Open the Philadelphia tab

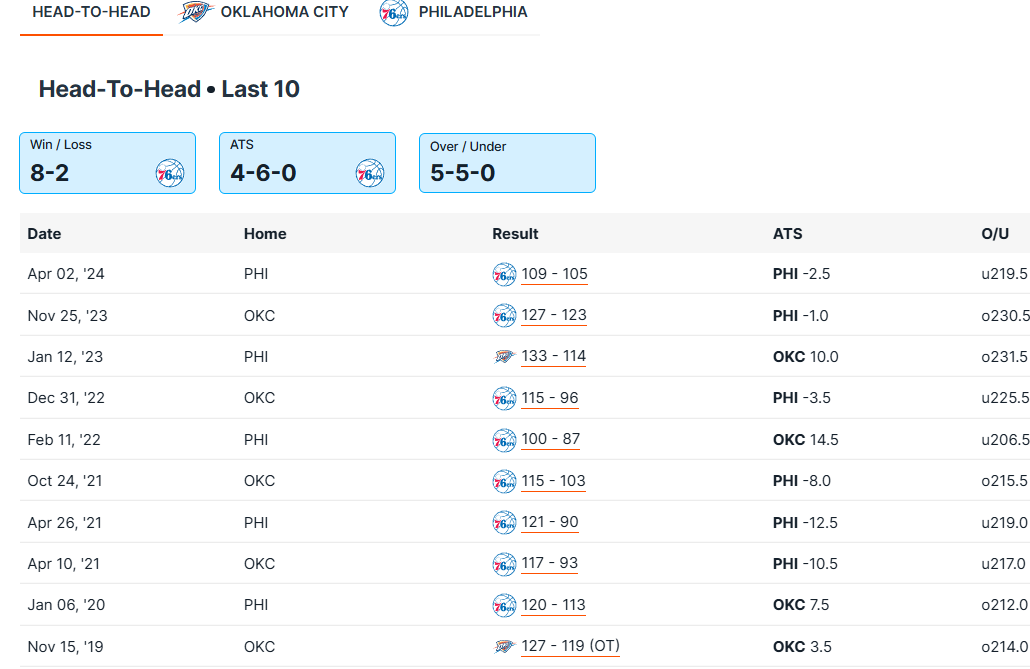(x=454, y=12)
